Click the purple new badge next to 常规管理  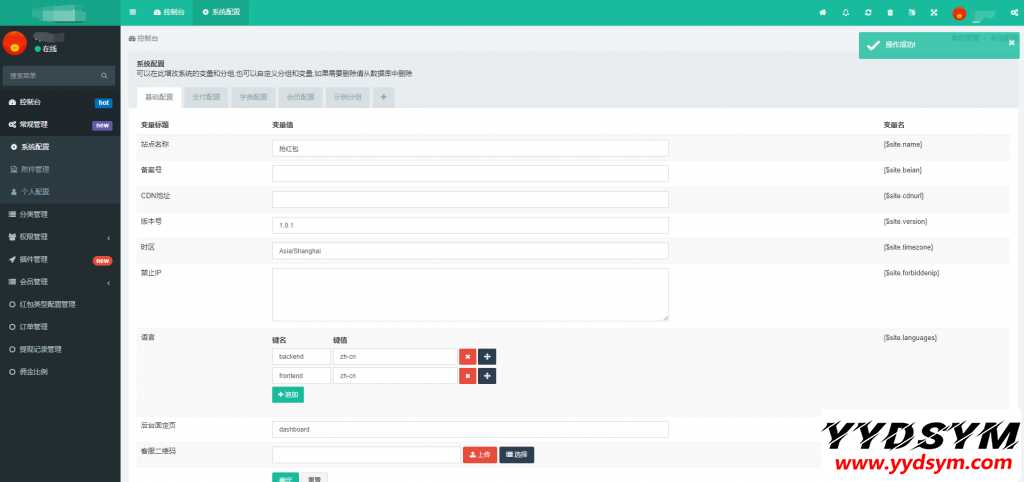coord(103,125)
